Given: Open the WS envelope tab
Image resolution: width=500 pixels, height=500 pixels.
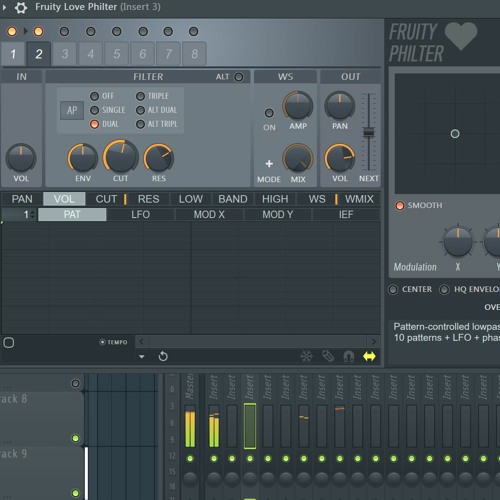Looking at the screenshot, I should point(317,199).
